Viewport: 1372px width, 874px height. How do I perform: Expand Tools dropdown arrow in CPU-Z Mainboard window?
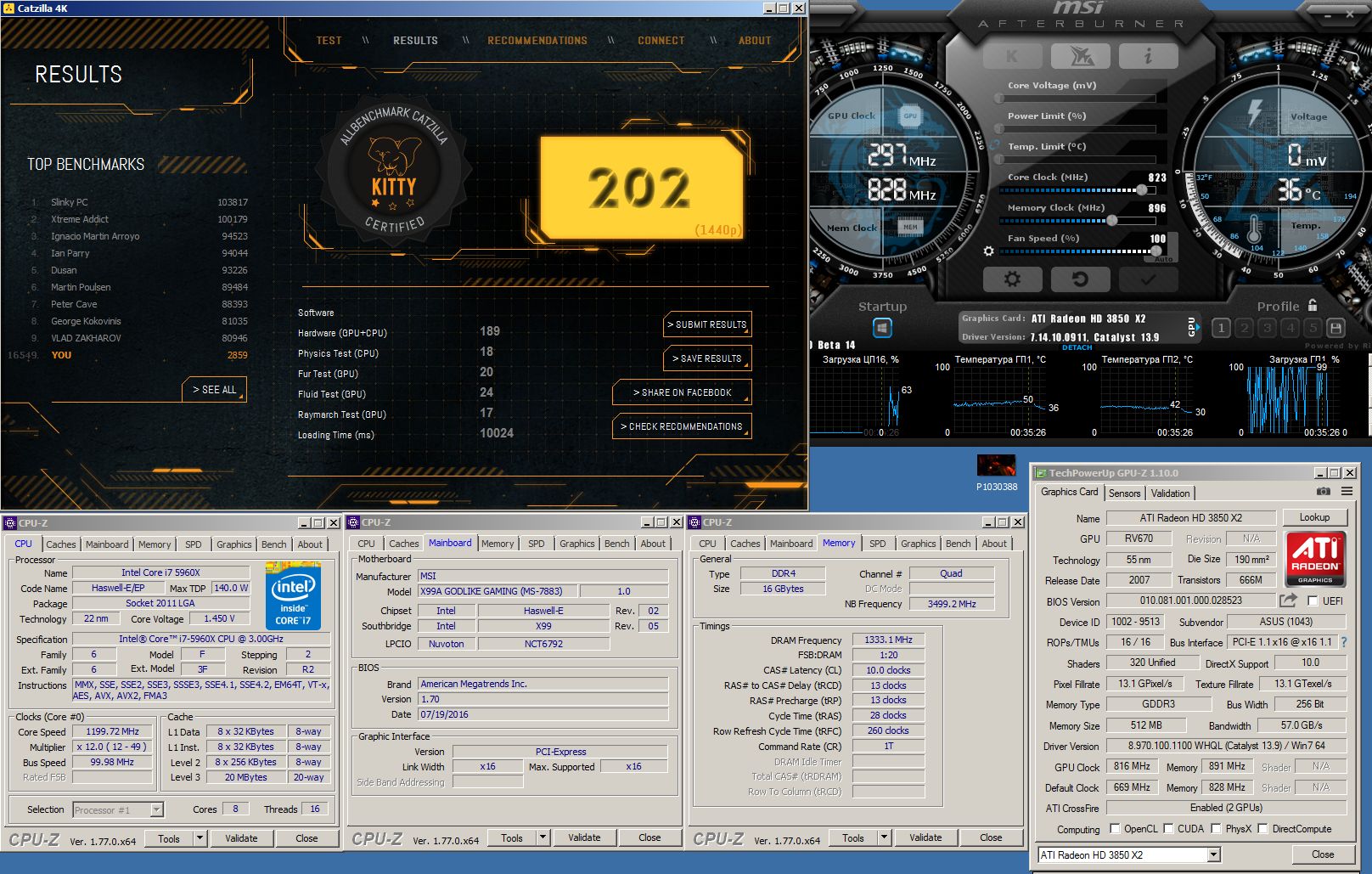543,838
